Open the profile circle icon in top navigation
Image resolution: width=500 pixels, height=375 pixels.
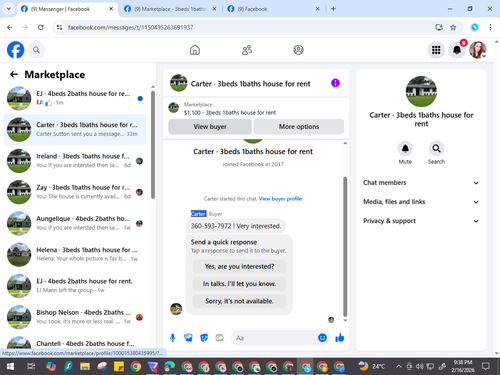298,50
